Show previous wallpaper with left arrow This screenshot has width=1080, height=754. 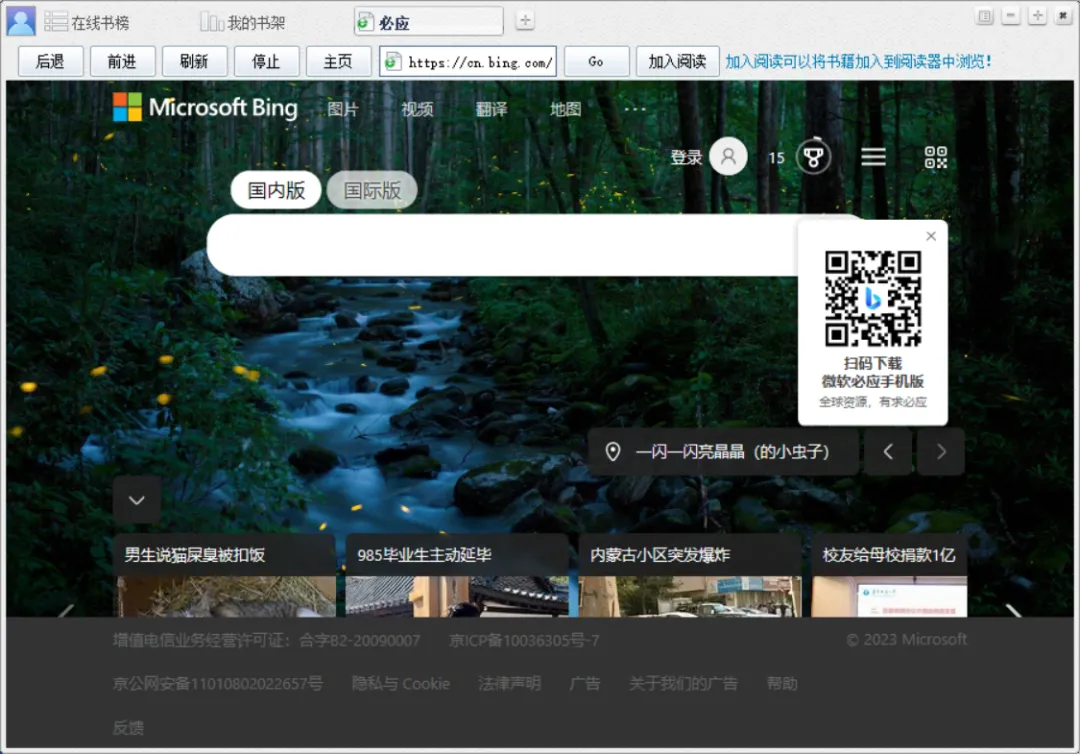click(x=888, y=452)
